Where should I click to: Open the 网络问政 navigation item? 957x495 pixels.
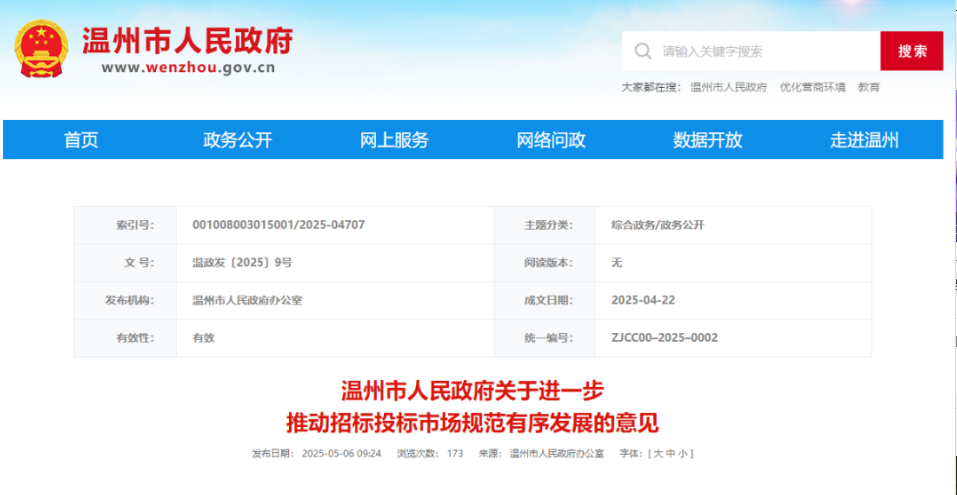point(551,140)
